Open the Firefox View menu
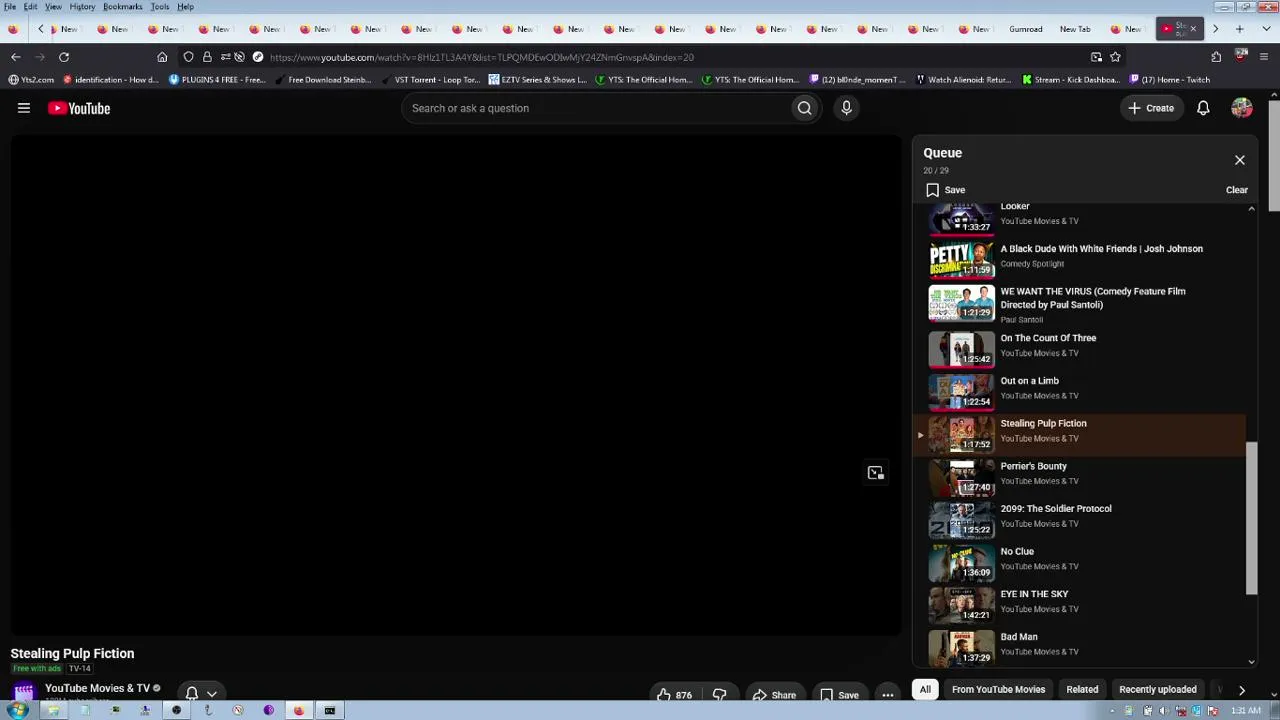Screen dimensions: 1280x720 click(53, 7)
